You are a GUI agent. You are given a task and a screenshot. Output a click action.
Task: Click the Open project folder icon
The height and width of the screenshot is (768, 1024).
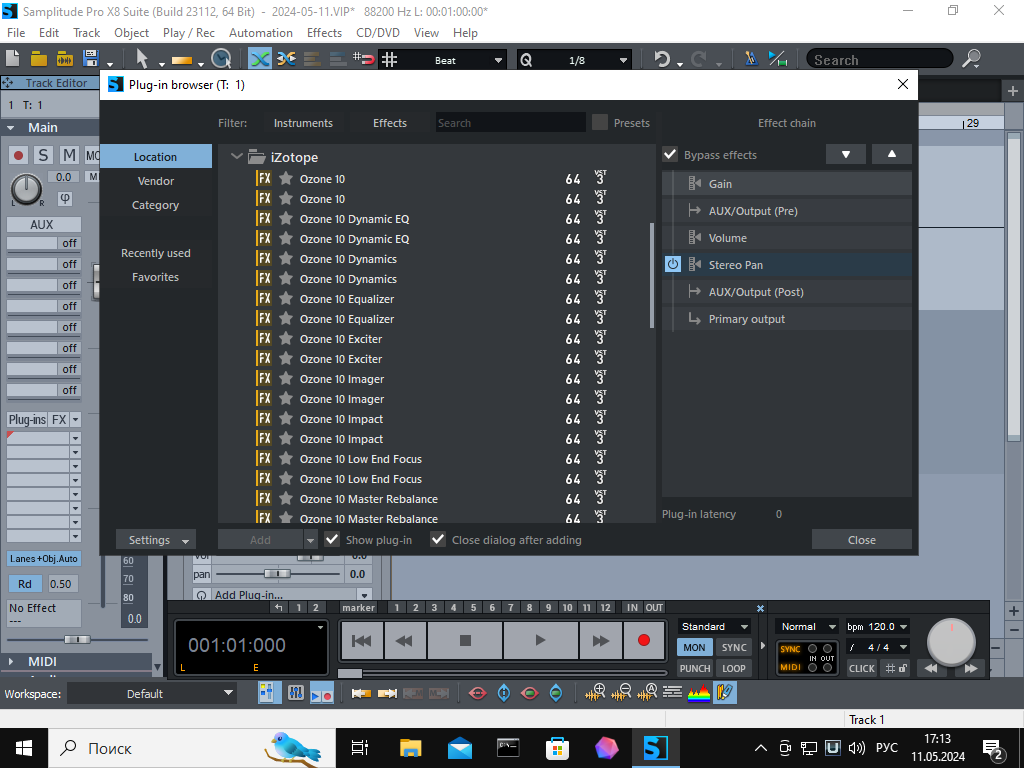[39, 59]
